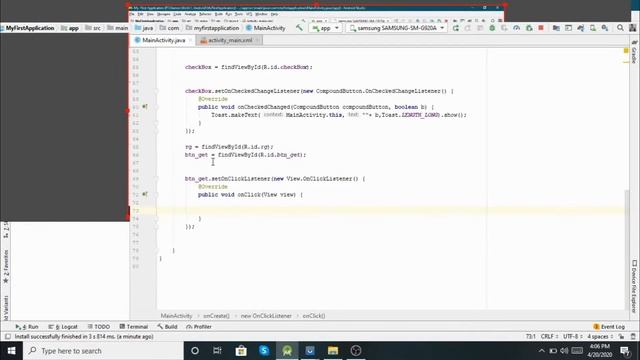This screenshot has height=360, width=640.
Task: Click the Windows Start button
Action: (x=11, y=351)
